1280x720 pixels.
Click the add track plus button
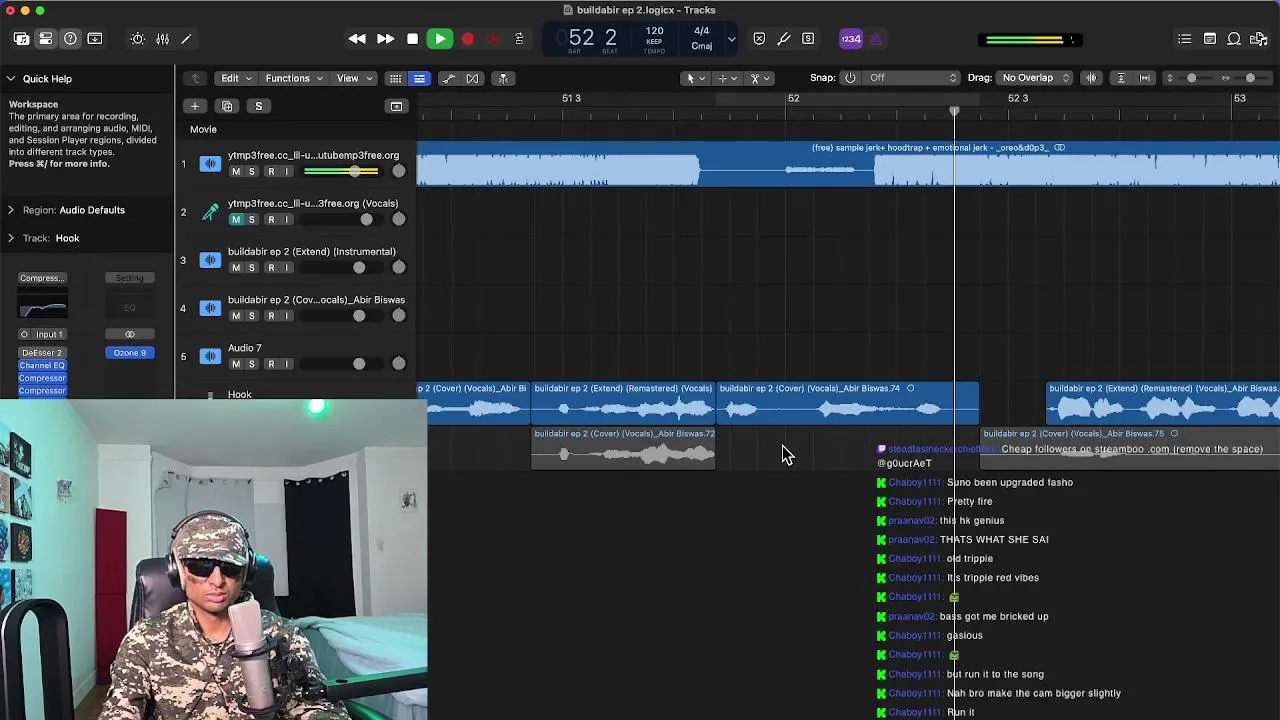[x=195, y=106]
